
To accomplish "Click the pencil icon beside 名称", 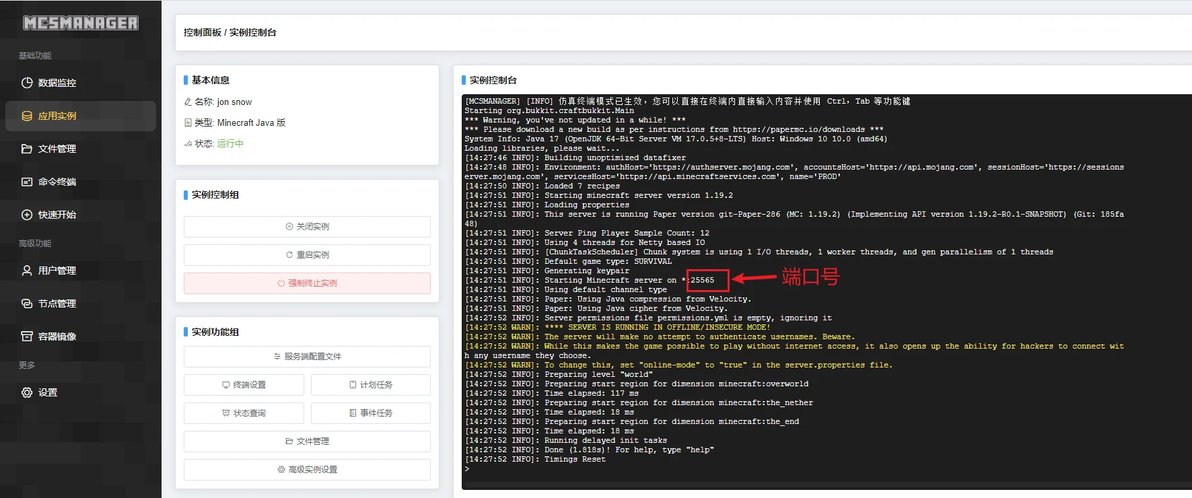I will click(x=188, y=101).
